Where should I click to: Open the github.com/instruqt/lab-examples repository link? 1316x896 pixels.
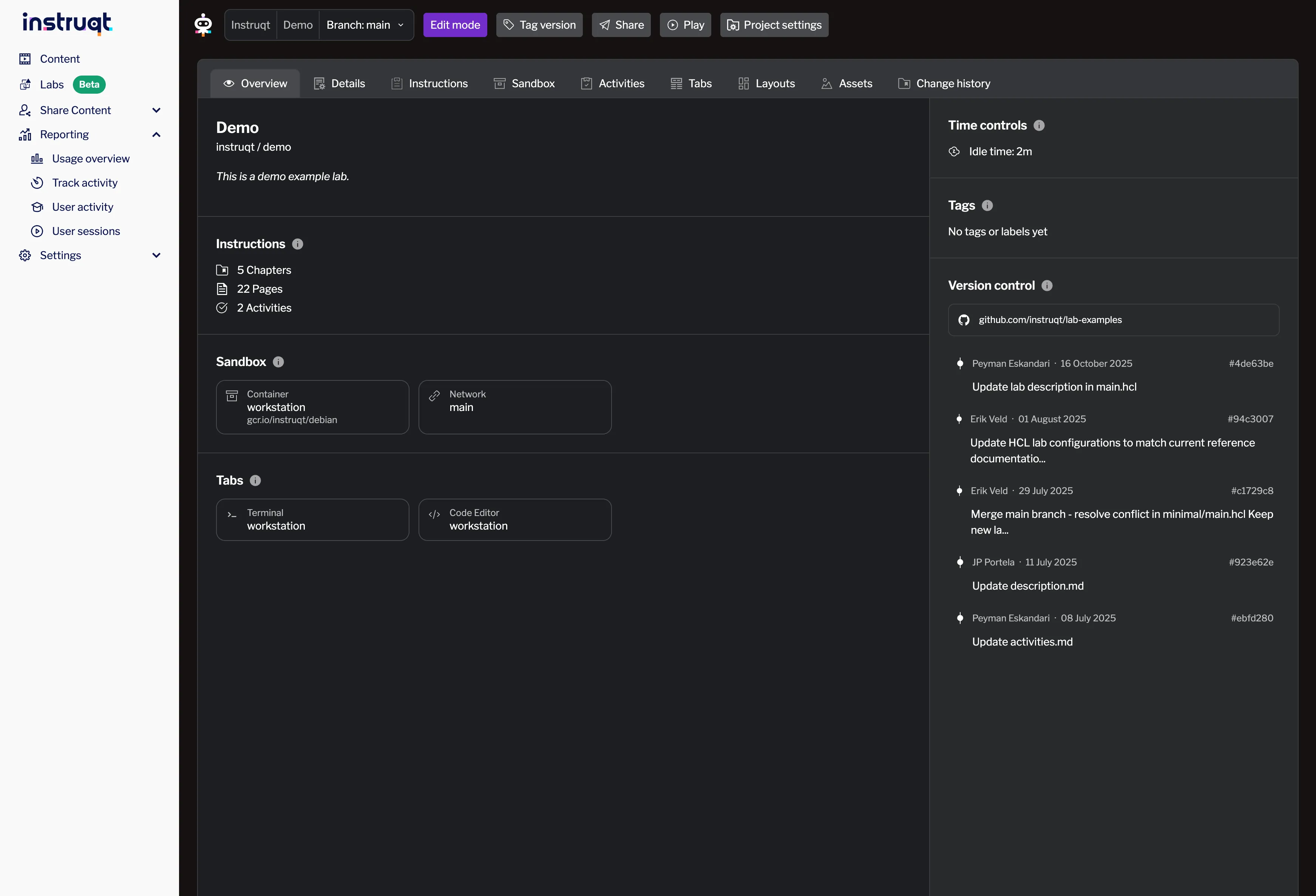click(1050, 320)
